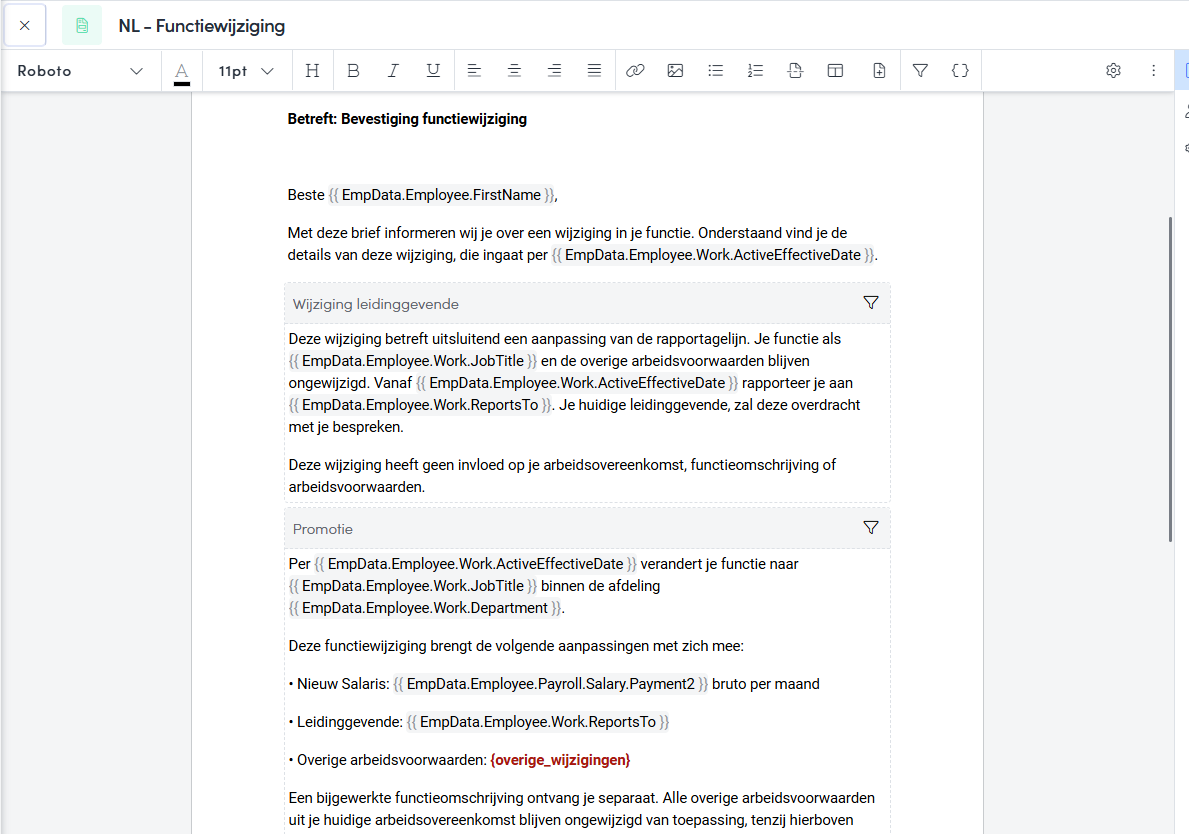Apply heading style with H icon

(312, 71)
